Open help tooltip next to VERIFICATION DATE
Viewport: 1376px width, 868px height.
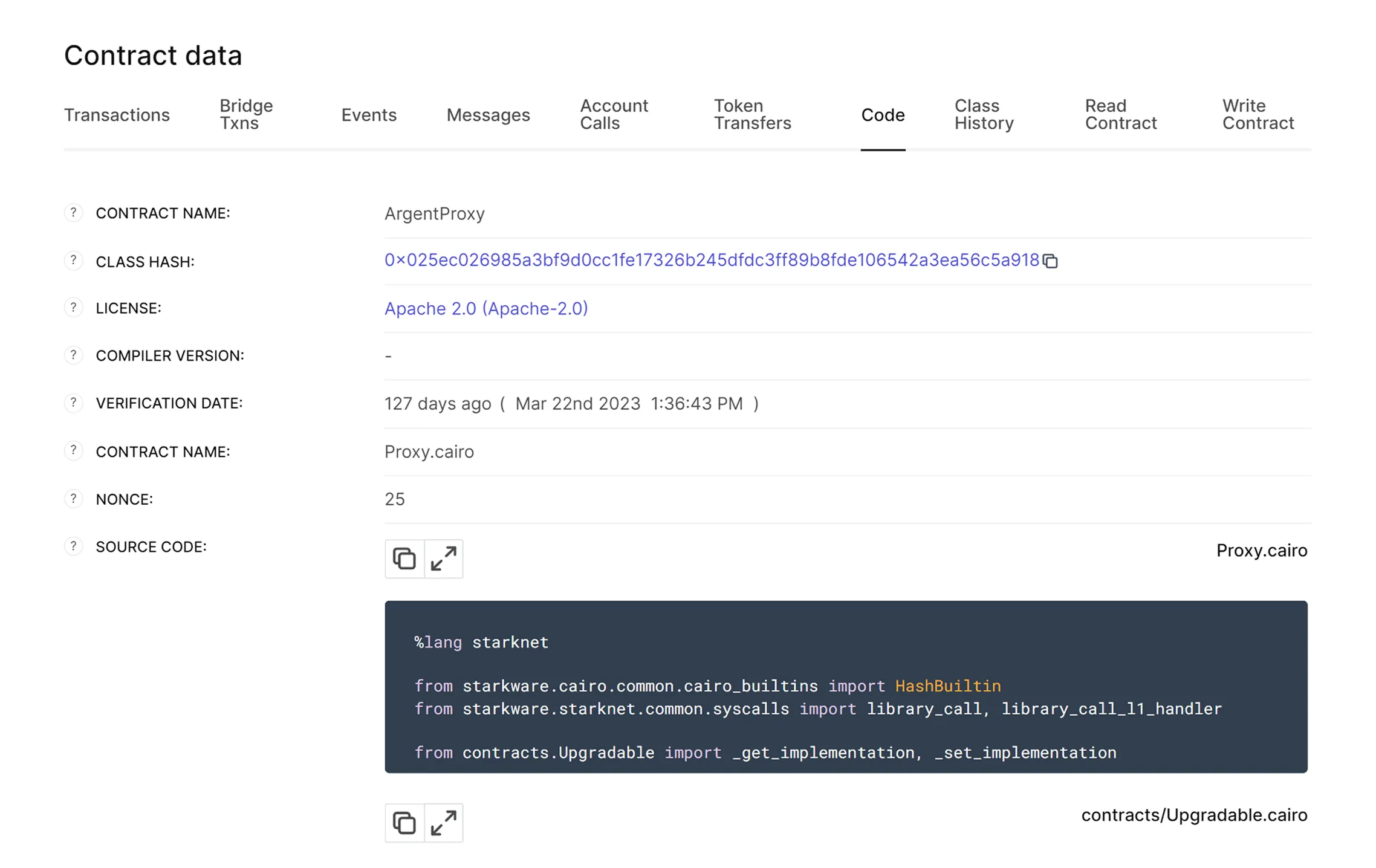coord(74,403)
